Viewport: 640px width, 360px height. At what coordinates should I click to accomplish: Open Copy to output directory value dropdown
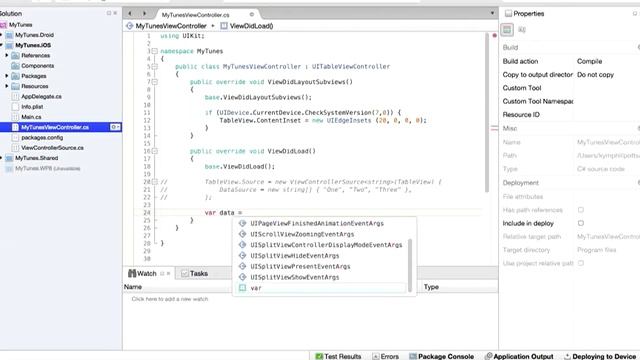(x=607, y=75)
